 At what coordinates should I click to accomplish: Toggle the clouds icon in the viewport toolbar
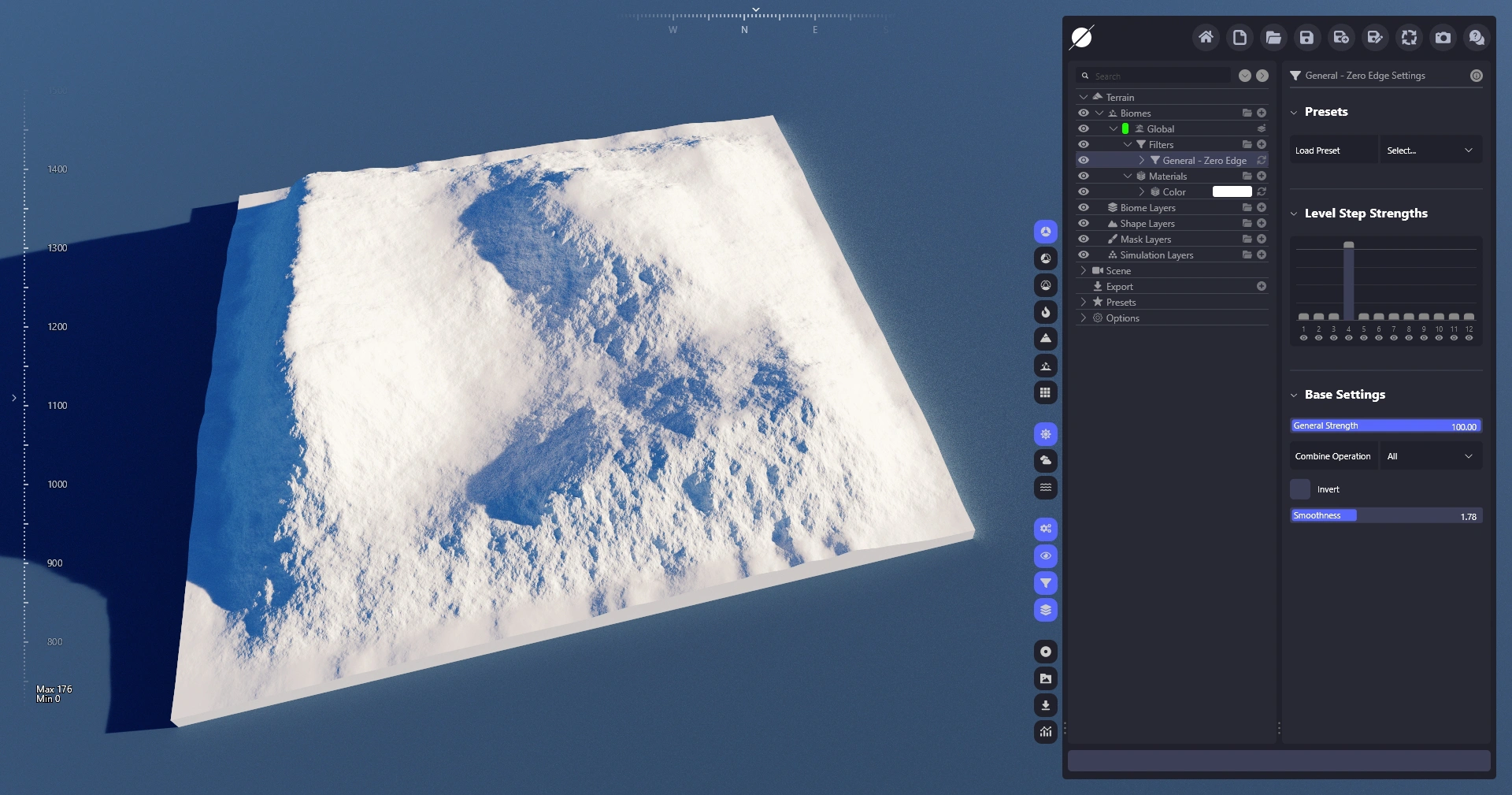1045,460
